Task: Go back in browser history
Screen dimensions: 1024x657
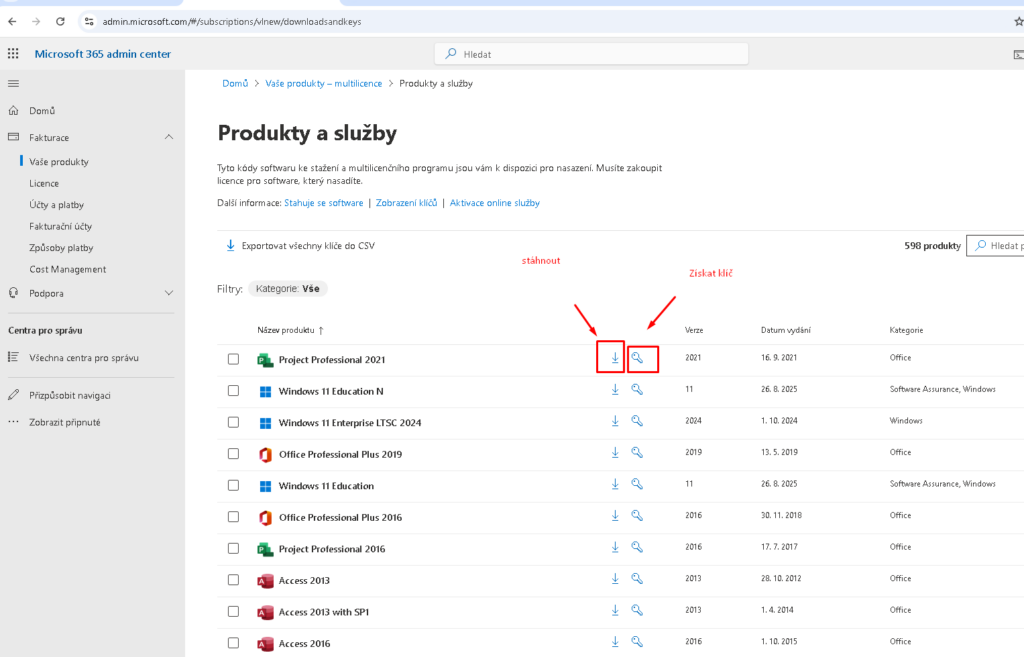Action: 12,22
